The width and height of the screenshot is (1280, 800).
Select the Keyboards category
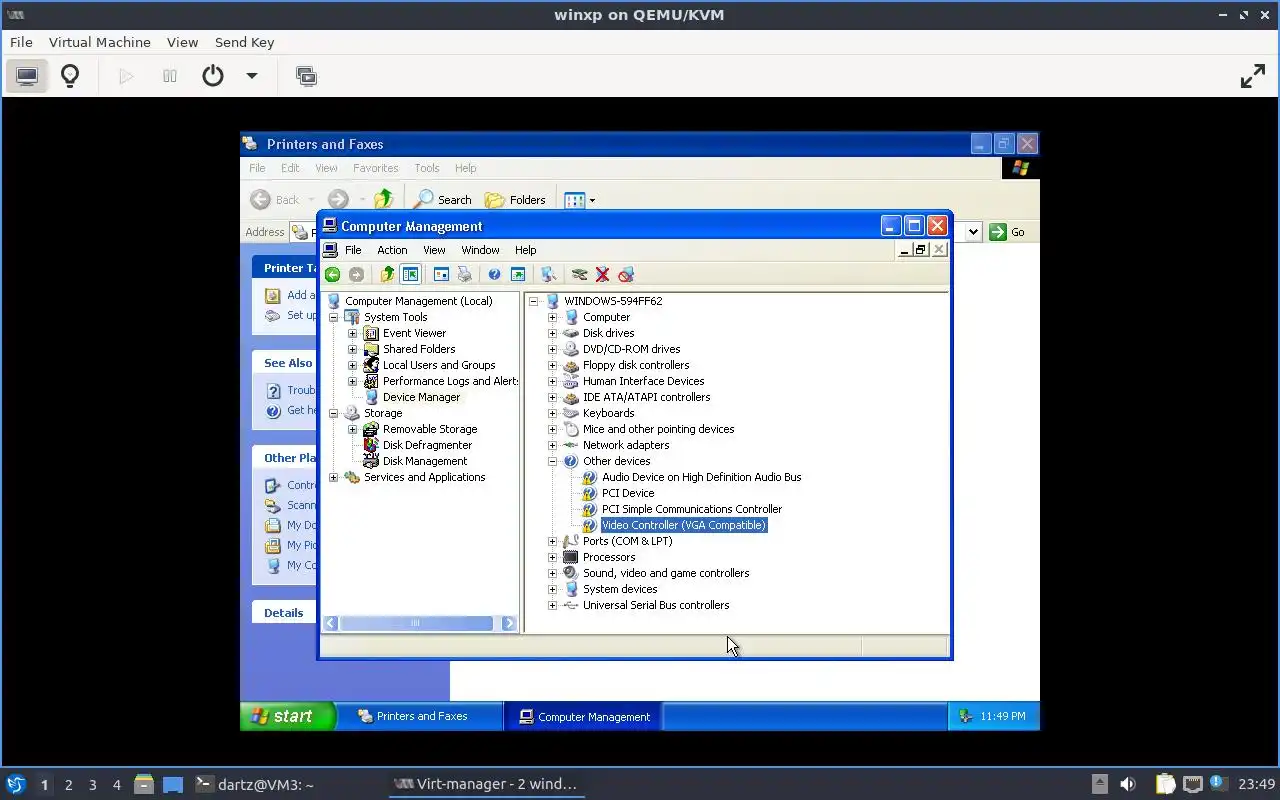point(608,413)
